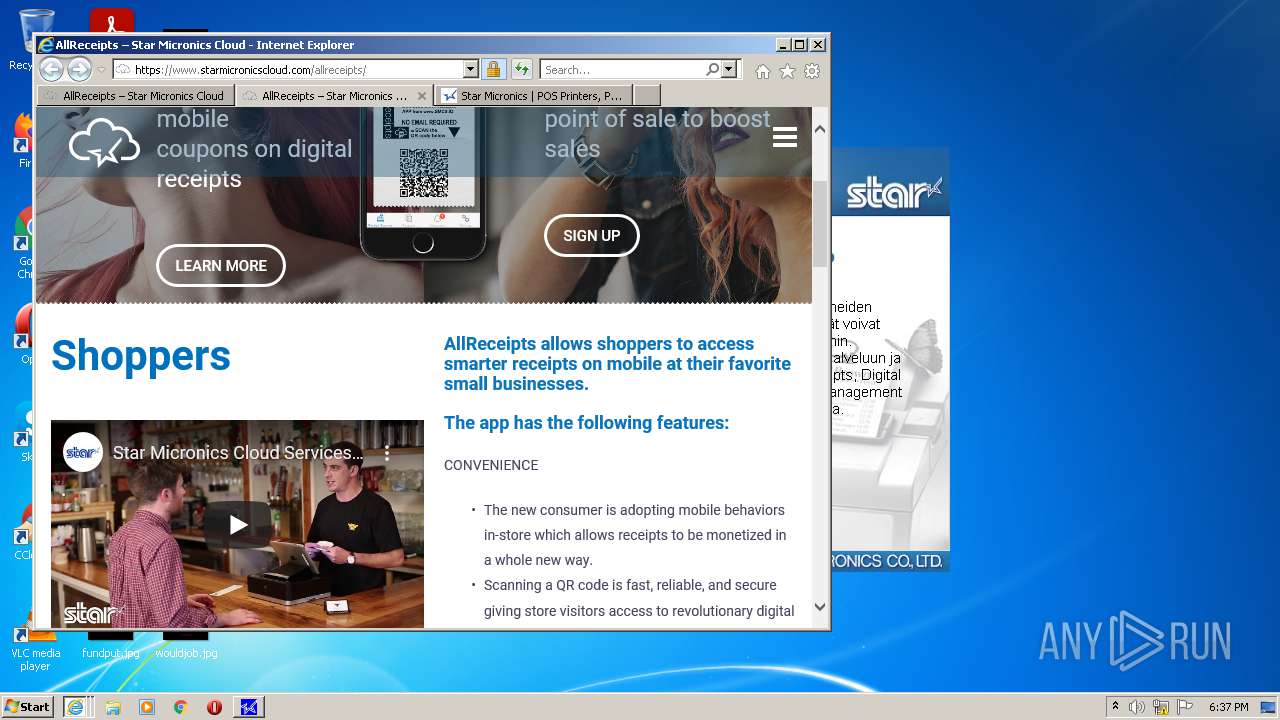
Task: Switch to Star Micronics | POS Printers tab
Action: [x=534, y=96]
